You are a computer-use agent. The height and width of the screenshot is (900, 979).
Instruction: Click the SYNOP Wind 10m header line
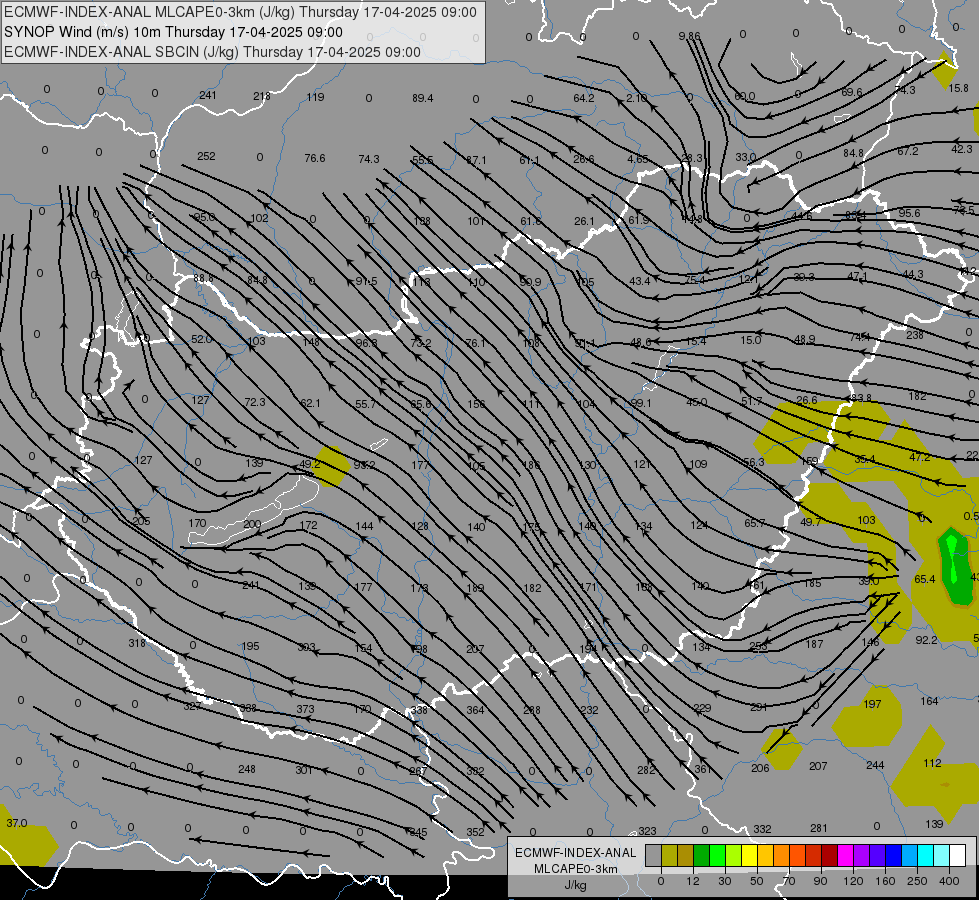pos(173,32)
